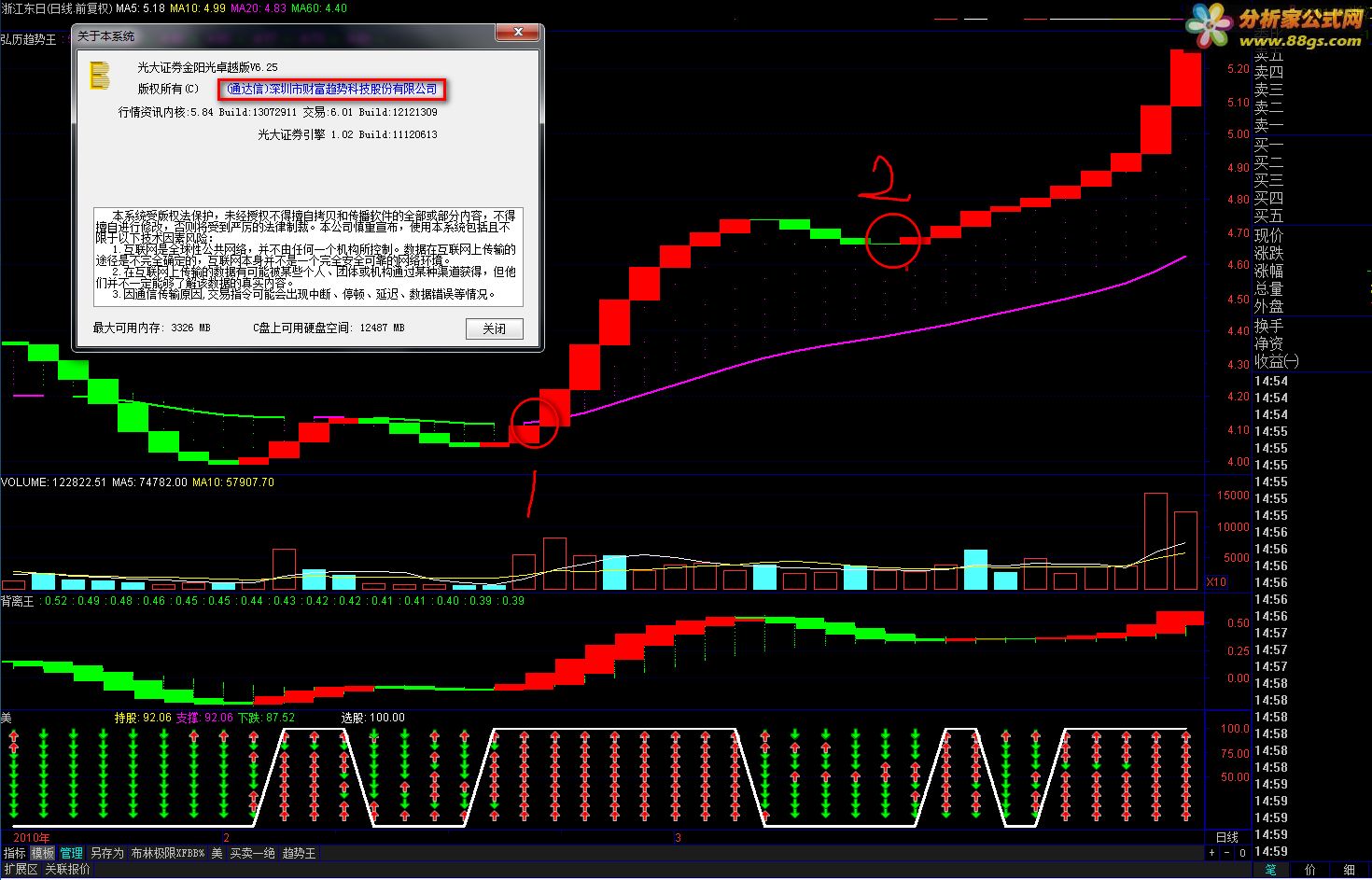Open the 扩展区 panel
The image size is (1372, 880).
point(21,869)
